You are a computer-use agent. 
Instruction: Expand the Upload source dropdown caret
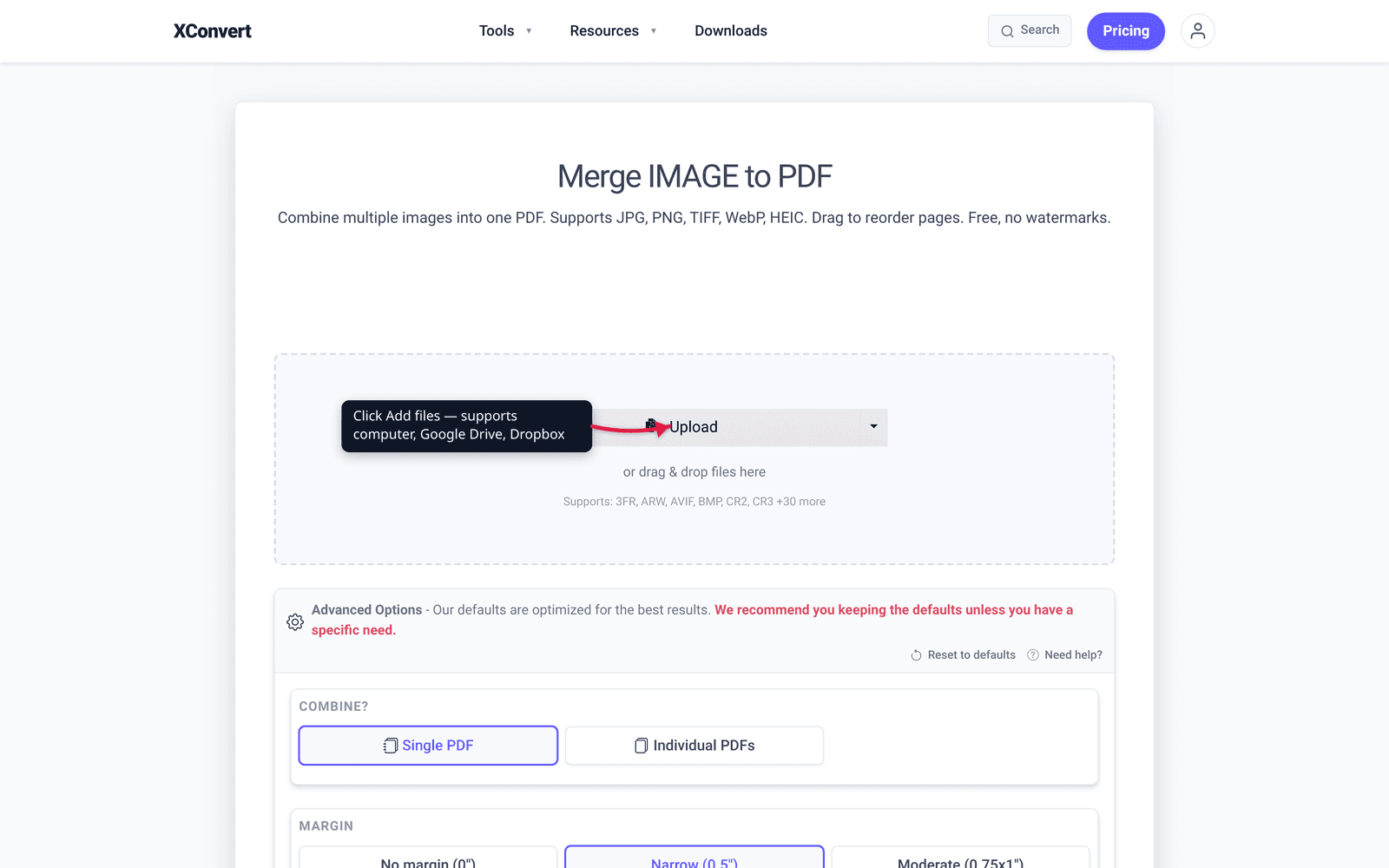point(873,427)
